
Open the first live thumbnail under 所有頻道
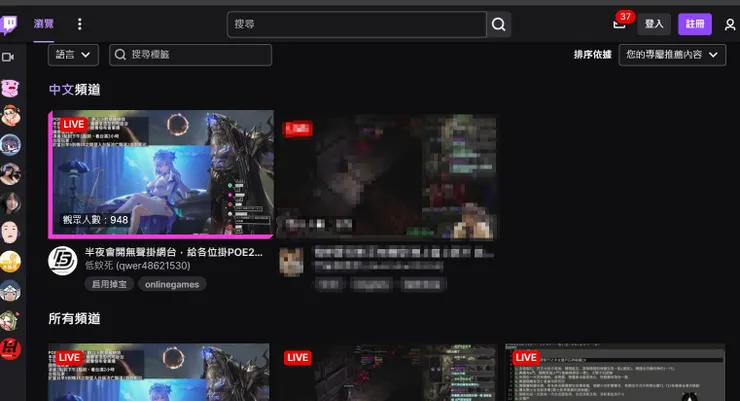(159, 372)
